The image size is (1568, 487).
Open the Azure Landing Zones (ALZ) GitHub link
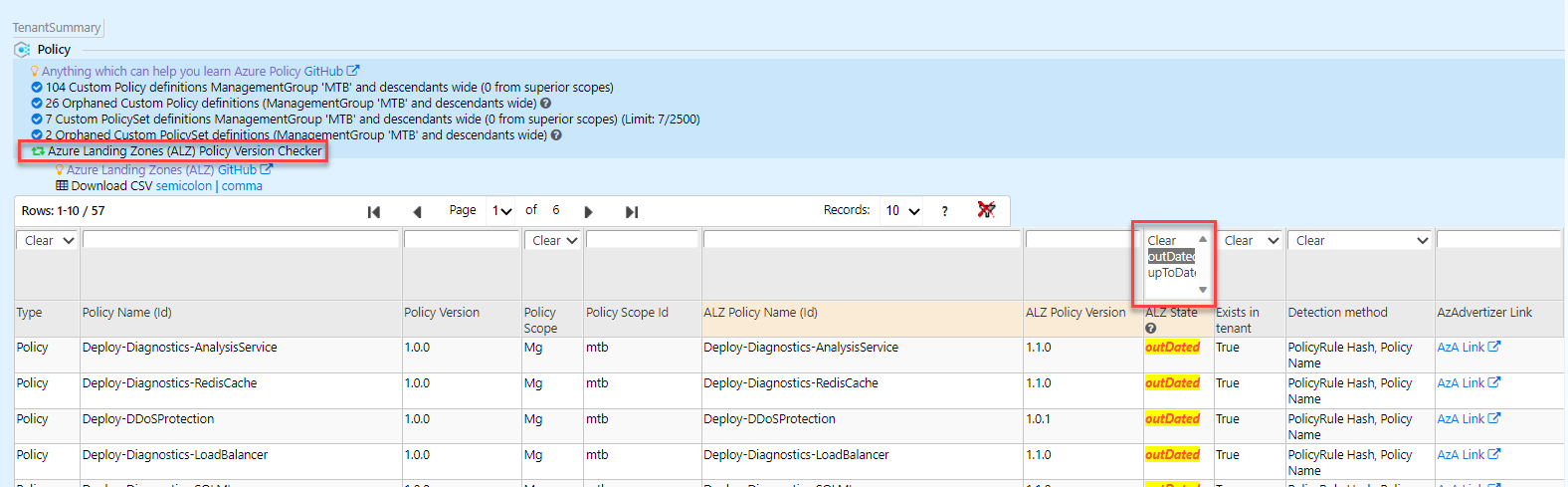169,170
